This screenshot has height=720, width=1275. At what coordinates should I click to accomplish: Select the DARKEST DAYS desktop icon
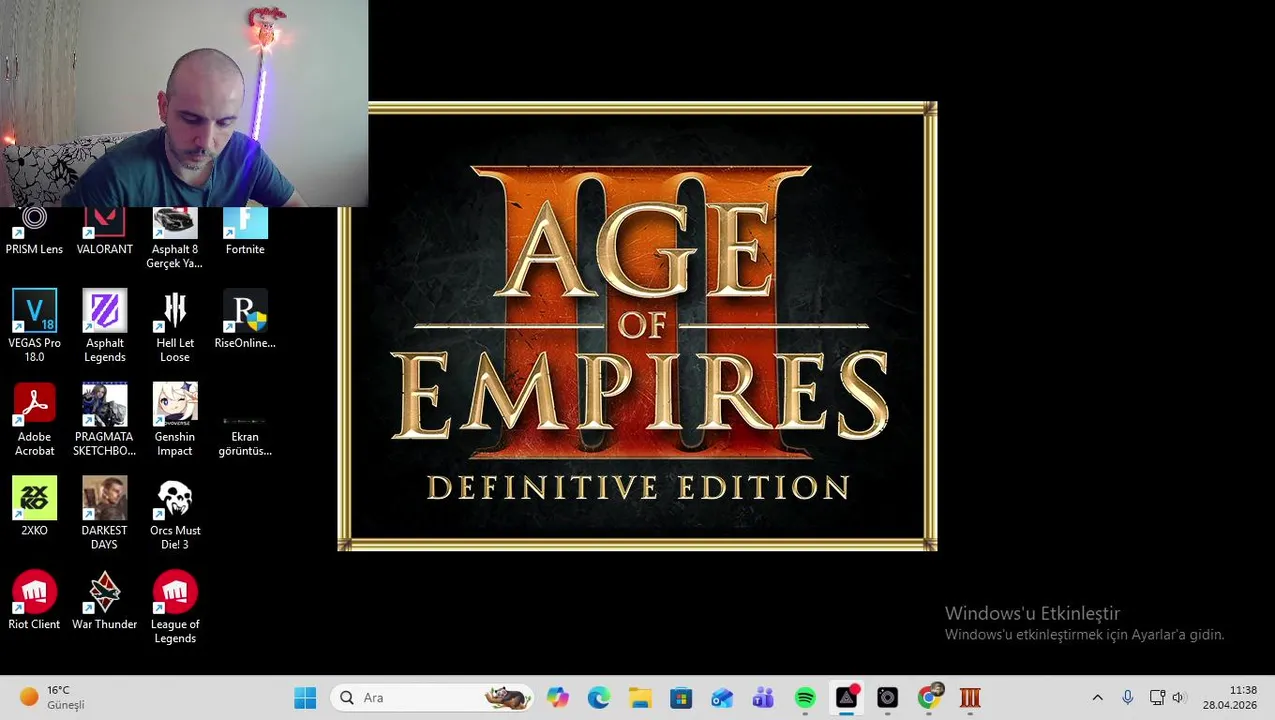104,513
